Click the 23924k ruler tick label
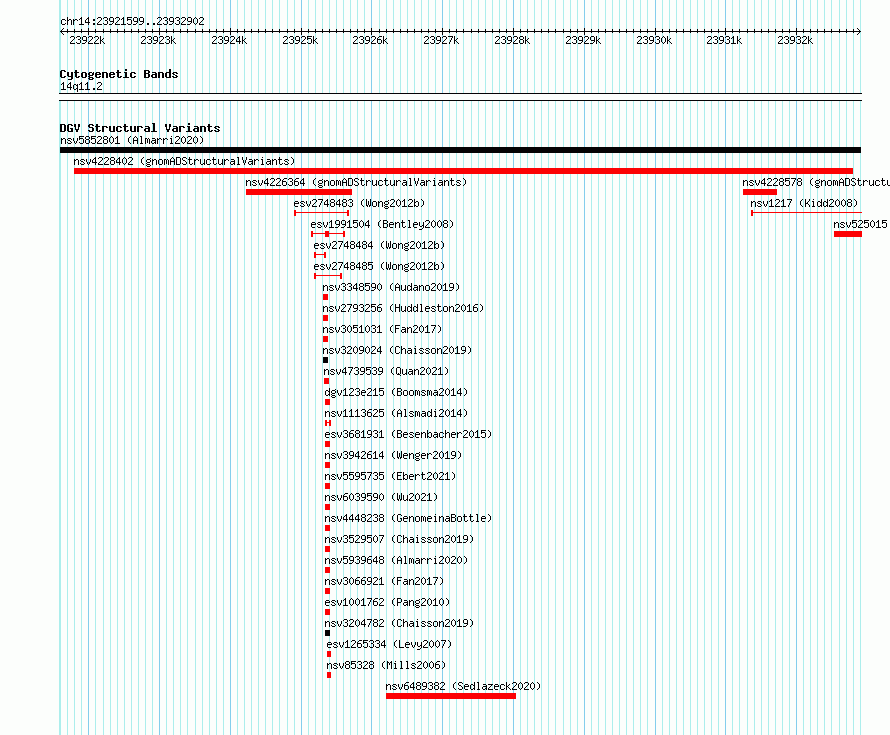 tap(229, 40)
